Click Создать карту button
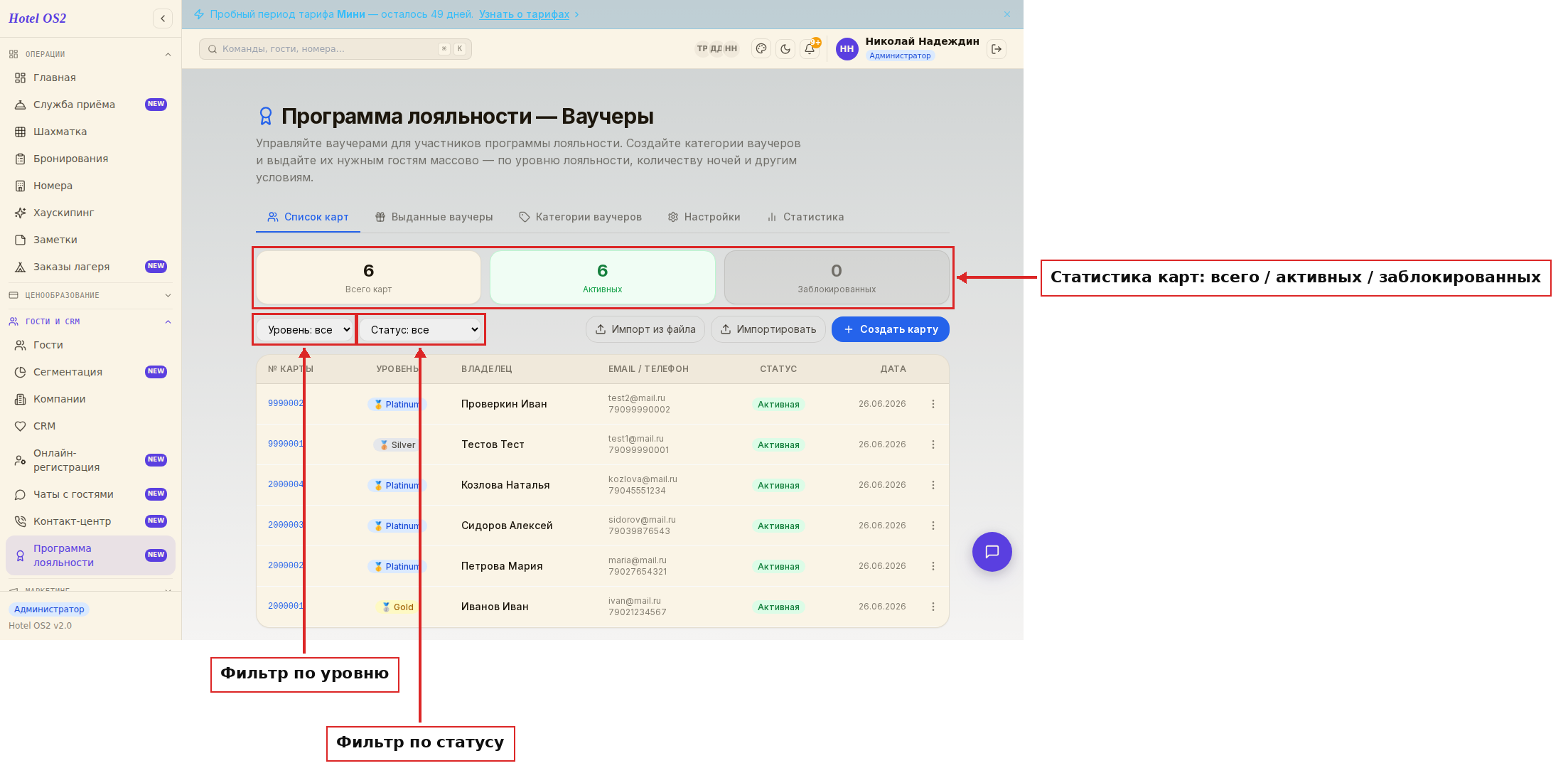 (x=891, y=329)
